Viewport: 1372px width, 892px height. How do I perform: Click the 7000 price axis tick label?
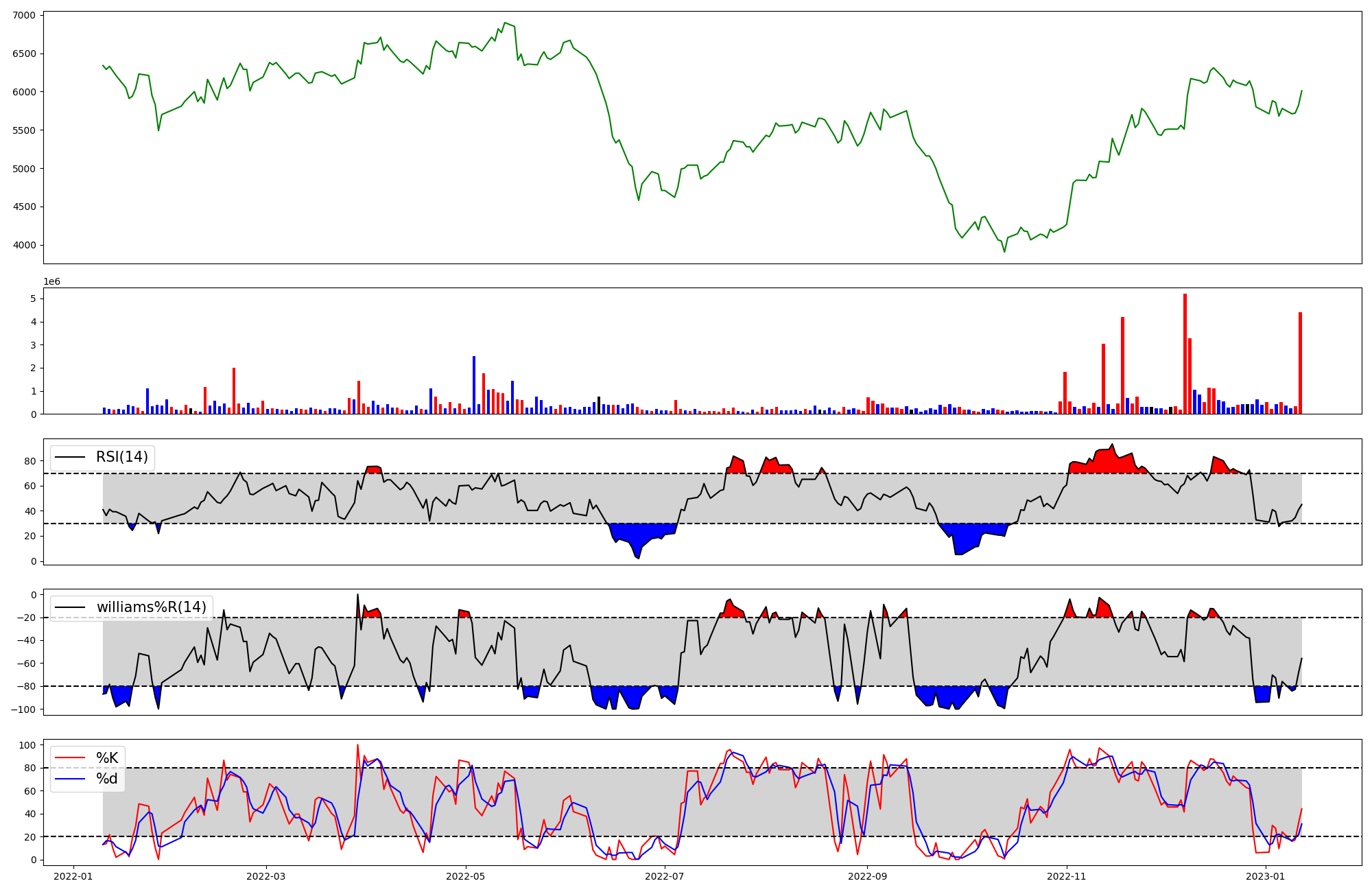point(24,15)
